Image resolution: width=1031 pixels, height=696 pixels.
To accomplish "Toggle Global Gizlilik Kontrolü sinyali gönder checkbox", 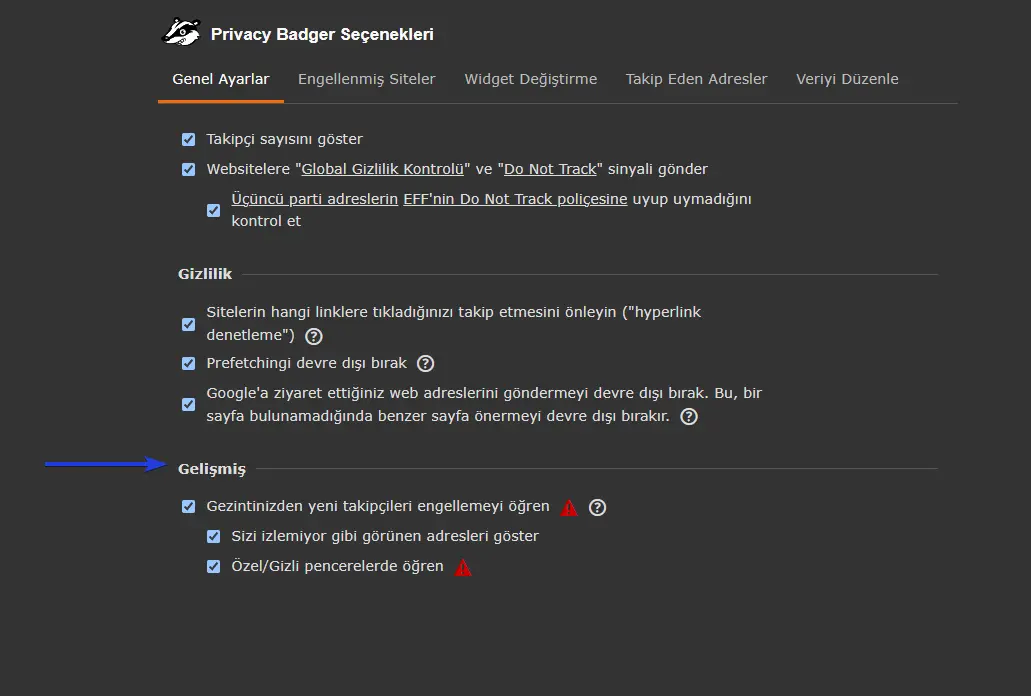I will pyautogui.click(x=189, y=170).
